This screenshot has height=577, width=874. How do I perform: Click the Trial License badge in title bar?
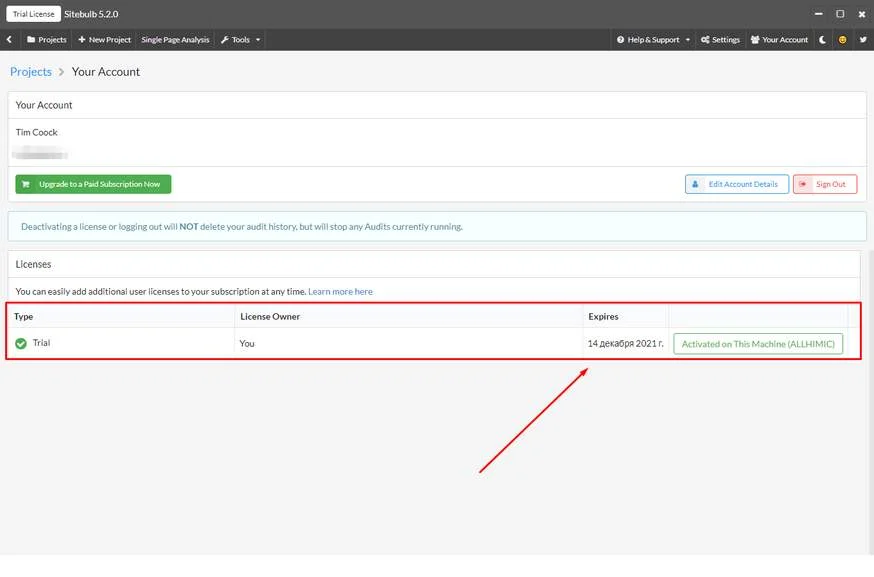pyautogui.click(x=33, y=14)
